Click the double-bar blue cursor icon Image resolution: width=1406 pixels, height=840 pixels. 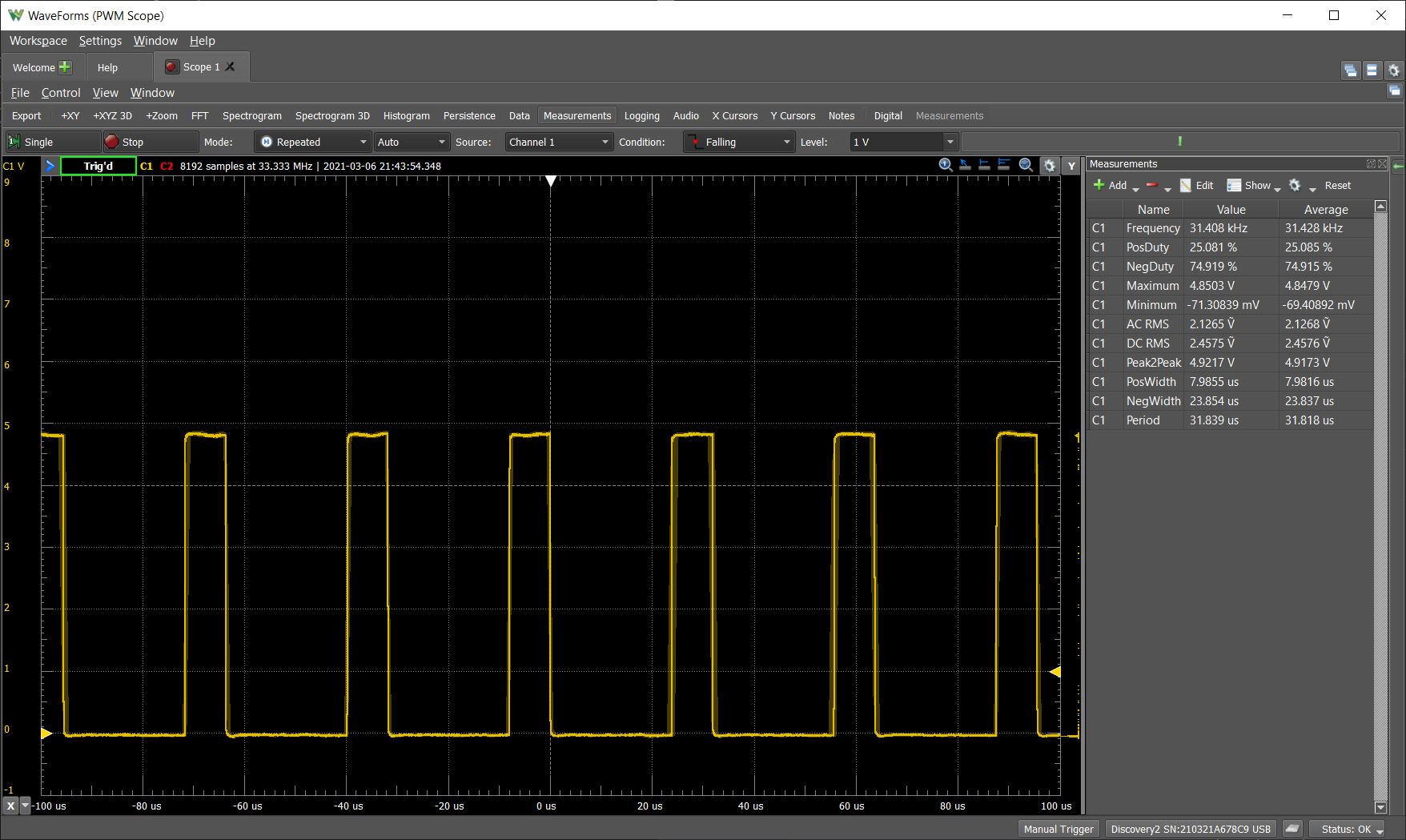(1003, 165)
